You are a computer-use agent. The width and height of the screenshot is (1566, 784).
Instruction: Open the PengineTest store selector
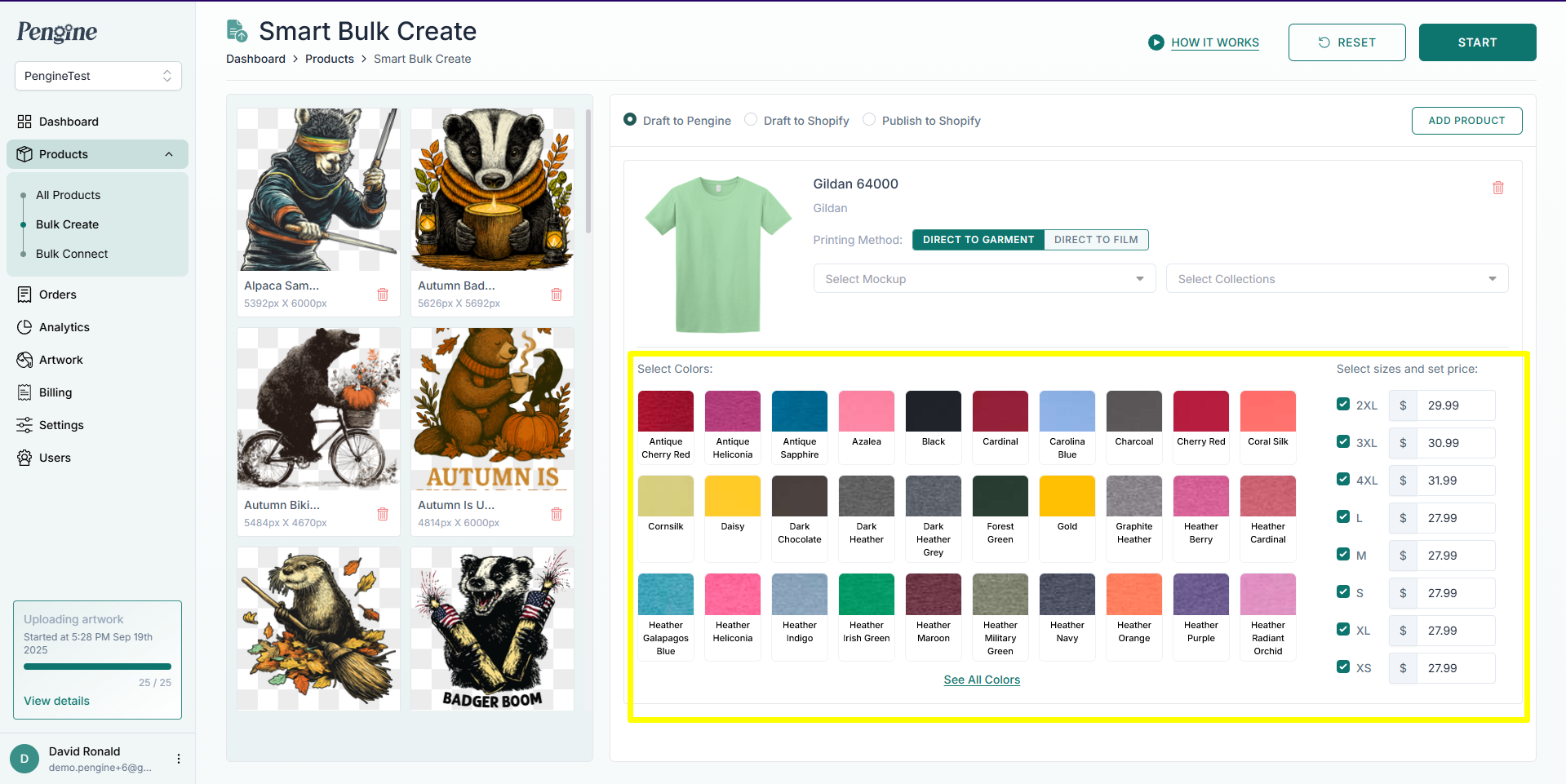pos(98,76)
